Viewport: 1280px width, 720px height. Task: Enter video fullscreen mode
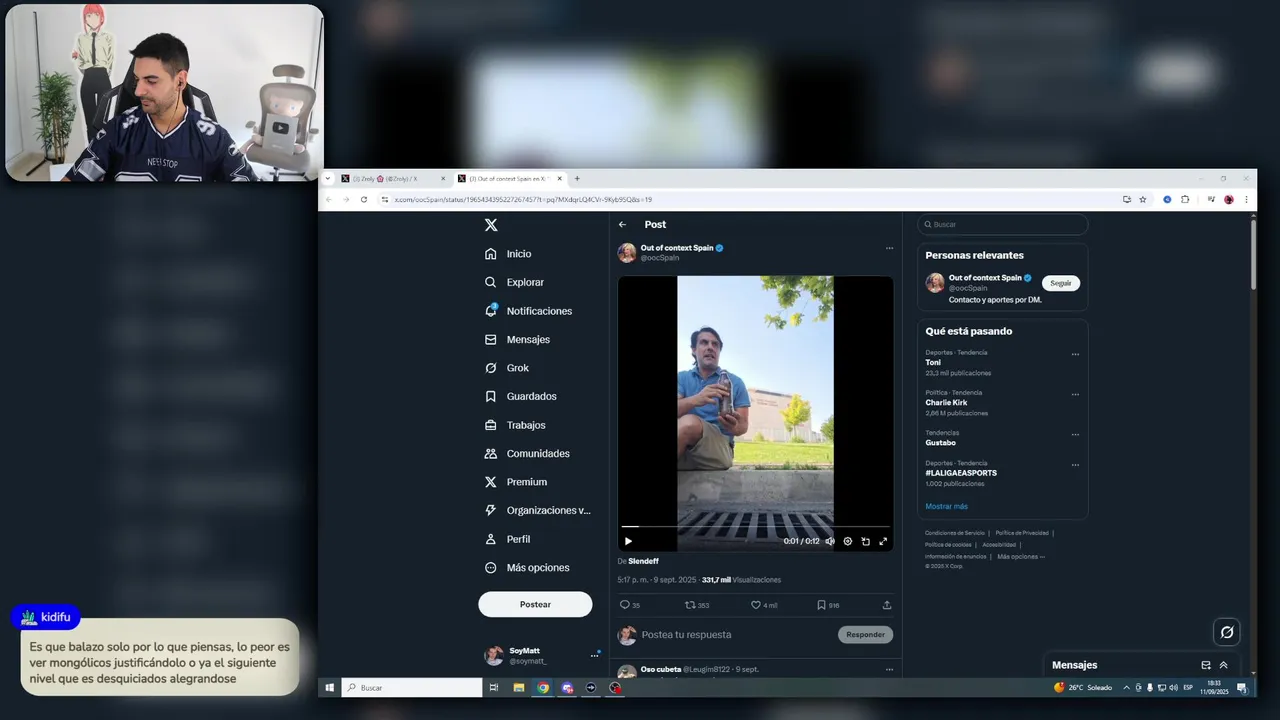pyautogui.click(x=883, y=541)
